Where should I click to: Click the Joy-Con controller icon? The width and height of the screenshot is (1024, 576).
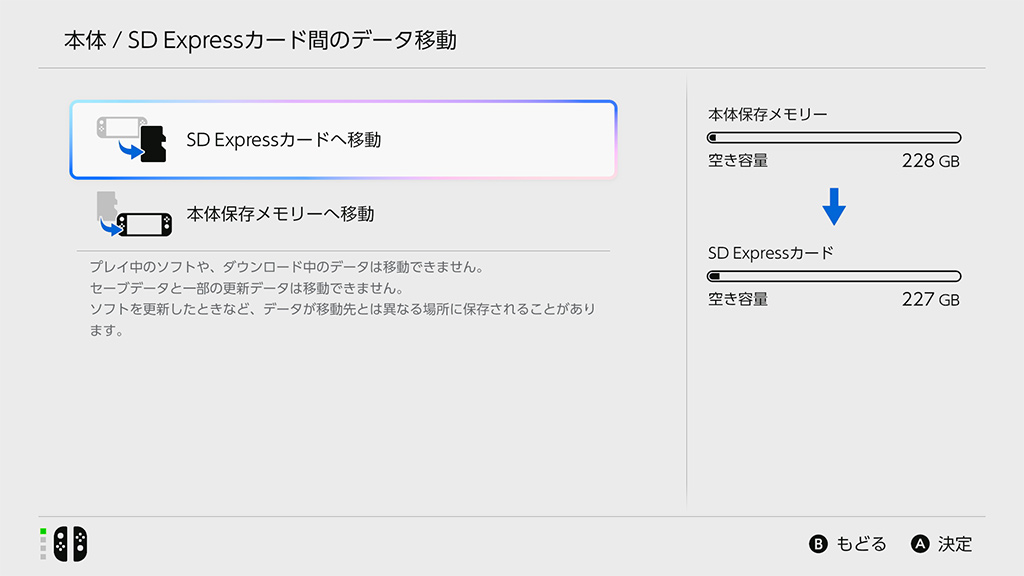click(x=70, y=543)
